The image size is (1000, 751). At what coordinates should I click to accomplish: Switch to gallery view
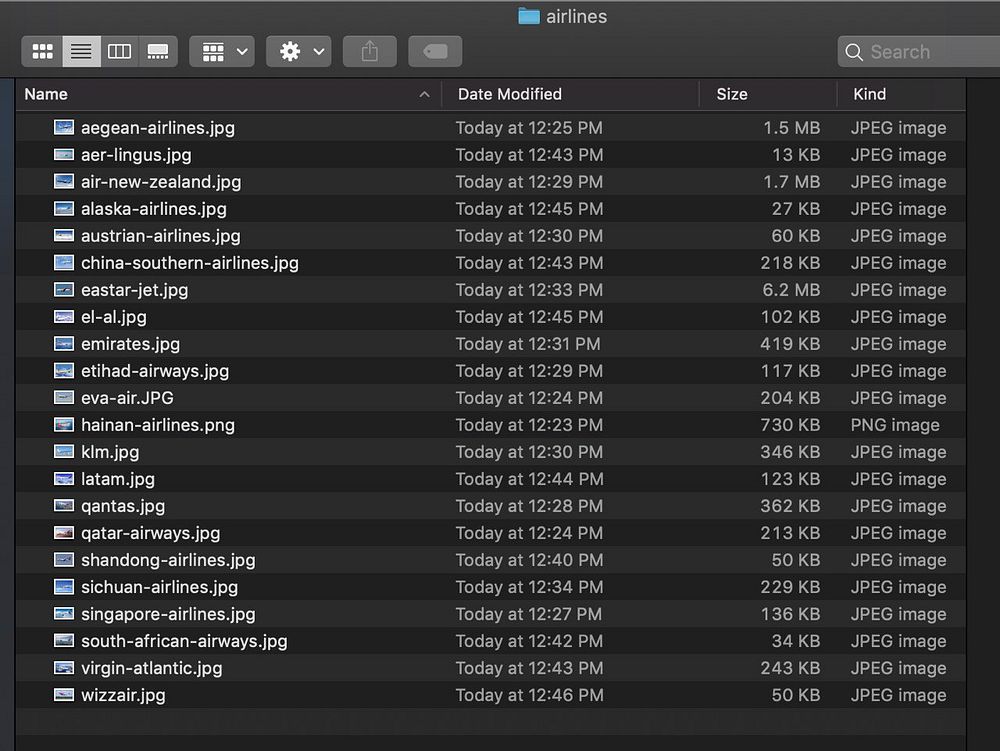[x=158, y=52]
